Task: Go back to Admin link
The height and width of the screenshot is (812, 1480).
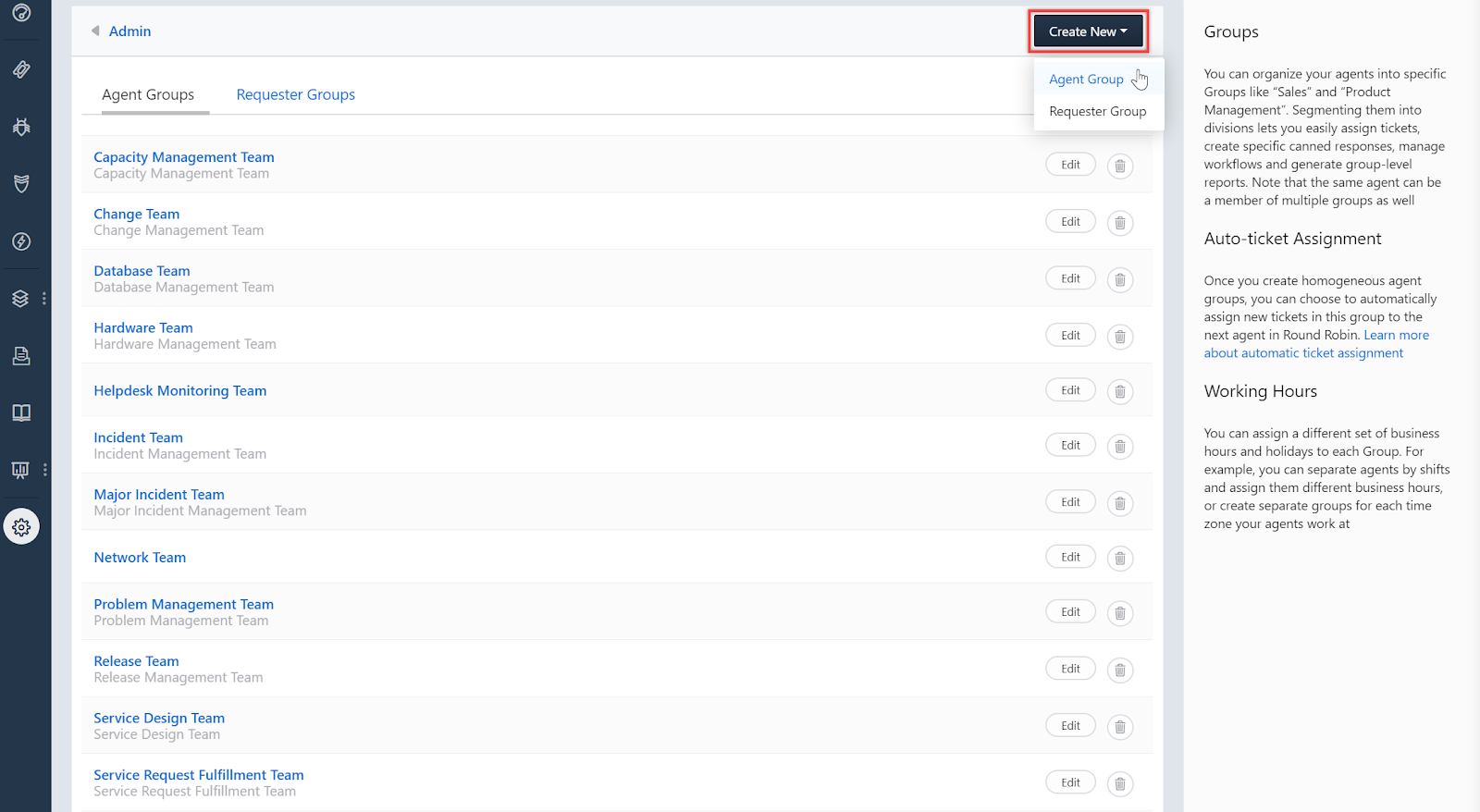Action: point(129,31)
